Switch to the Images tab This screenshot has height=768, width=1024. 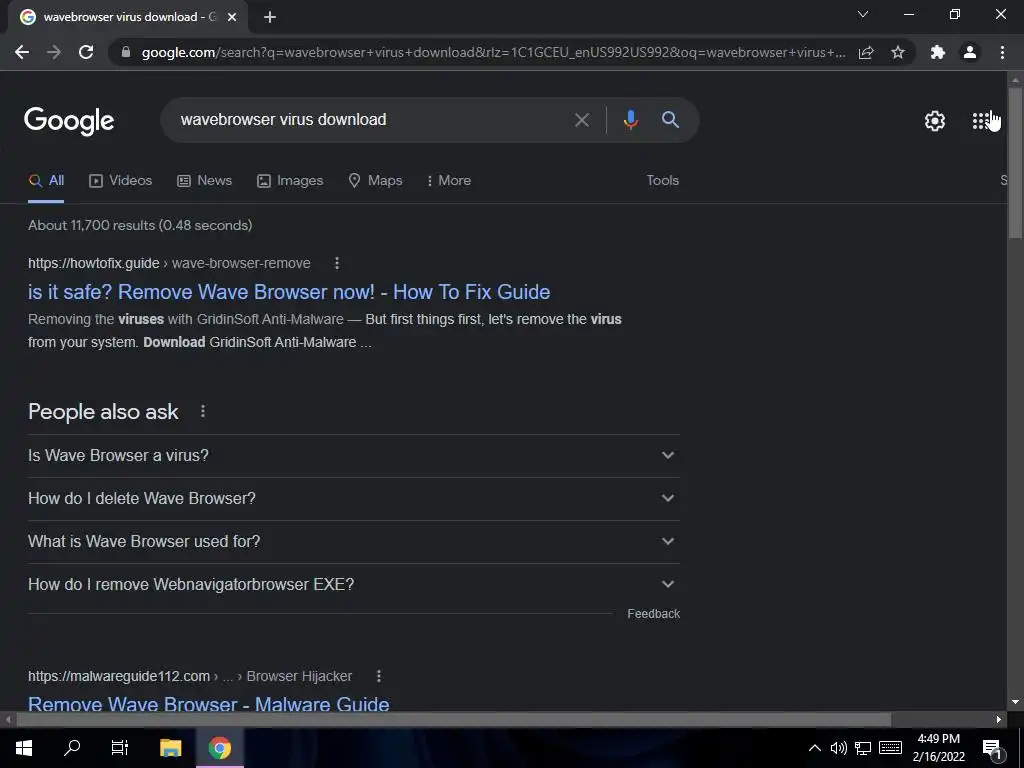(290, 180)
